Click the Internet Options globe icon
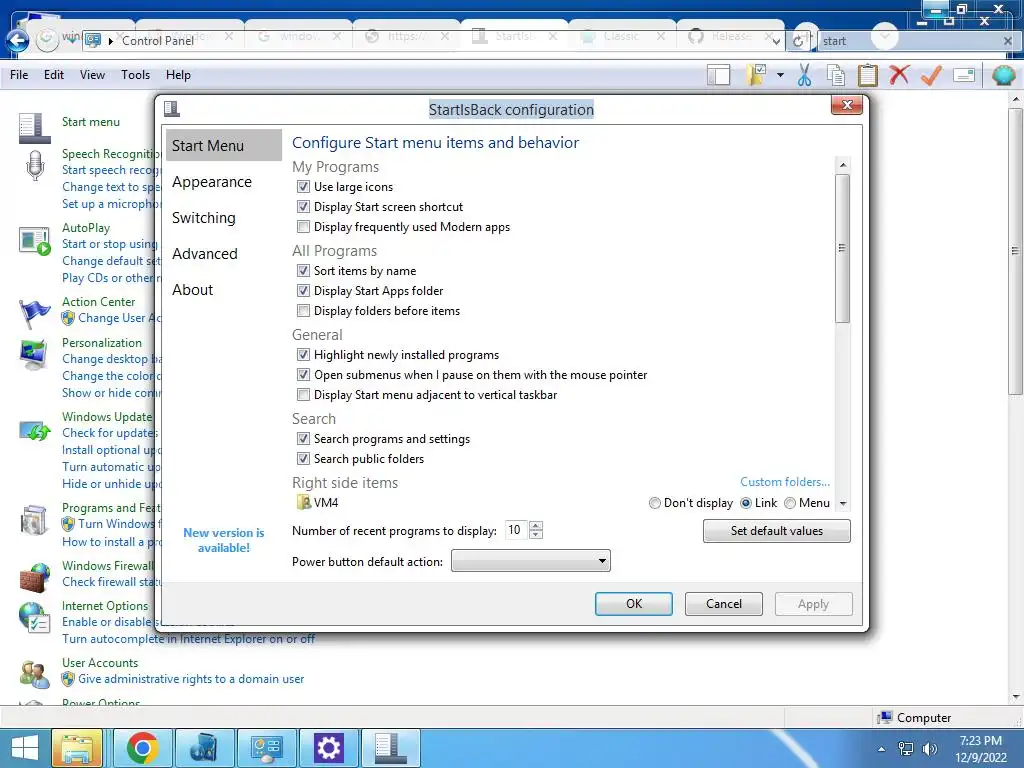 click(x=35, y=618)
